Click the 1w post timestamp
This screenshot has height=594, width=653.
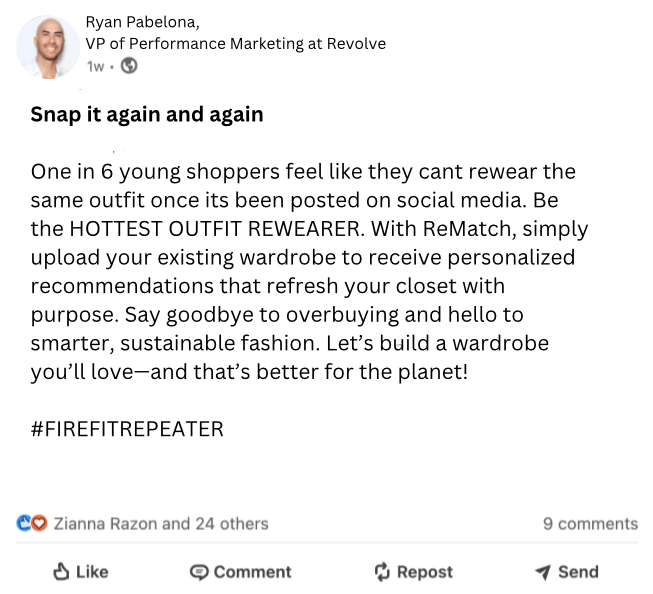pos(95,66)
